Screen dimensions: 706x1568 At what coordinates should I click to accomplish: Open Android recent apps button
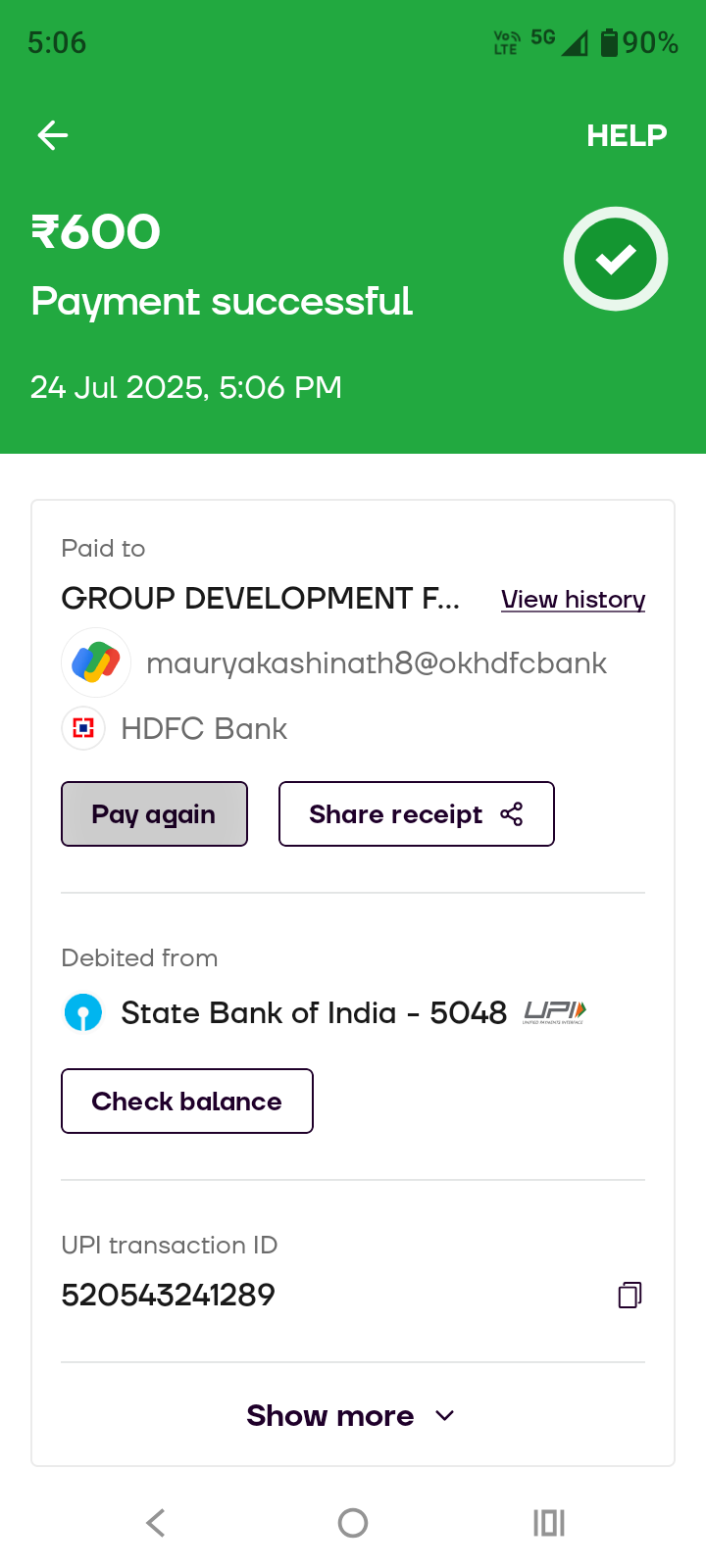(x=549, y=1522)
